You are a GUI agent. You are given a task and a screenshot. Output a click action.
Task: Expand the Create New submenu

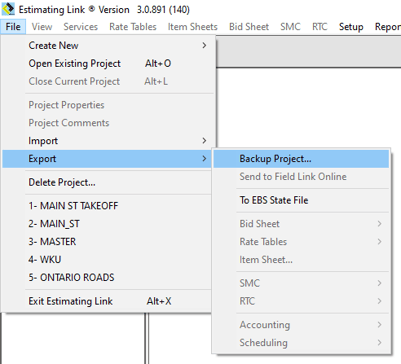[108, 45]
